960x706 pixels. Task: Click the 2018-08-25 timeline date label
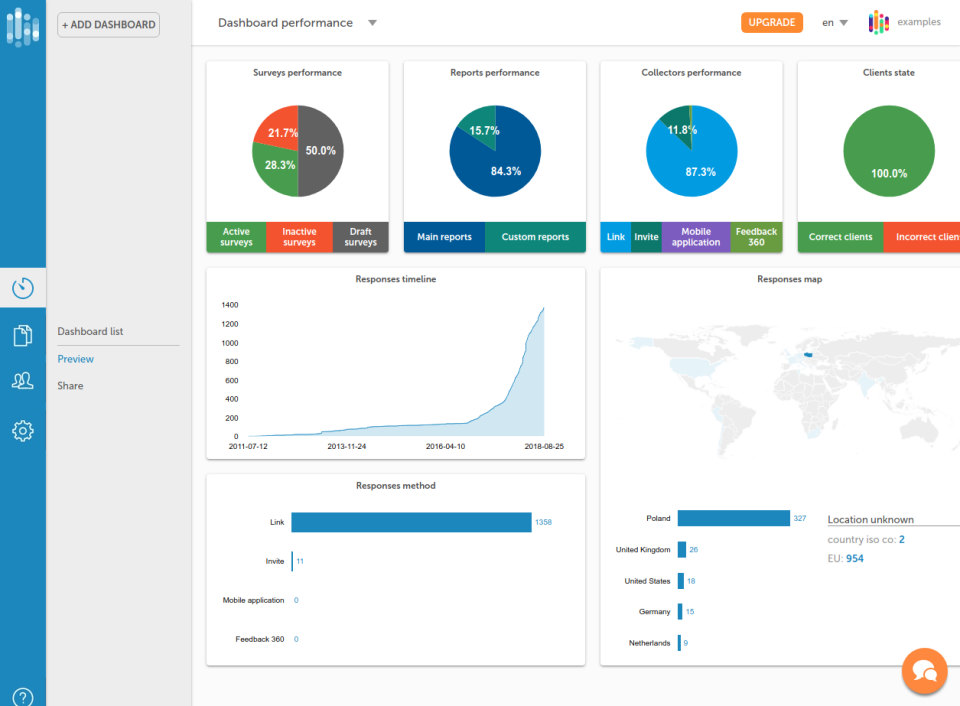pyautogui.click(x=544, y=446)
